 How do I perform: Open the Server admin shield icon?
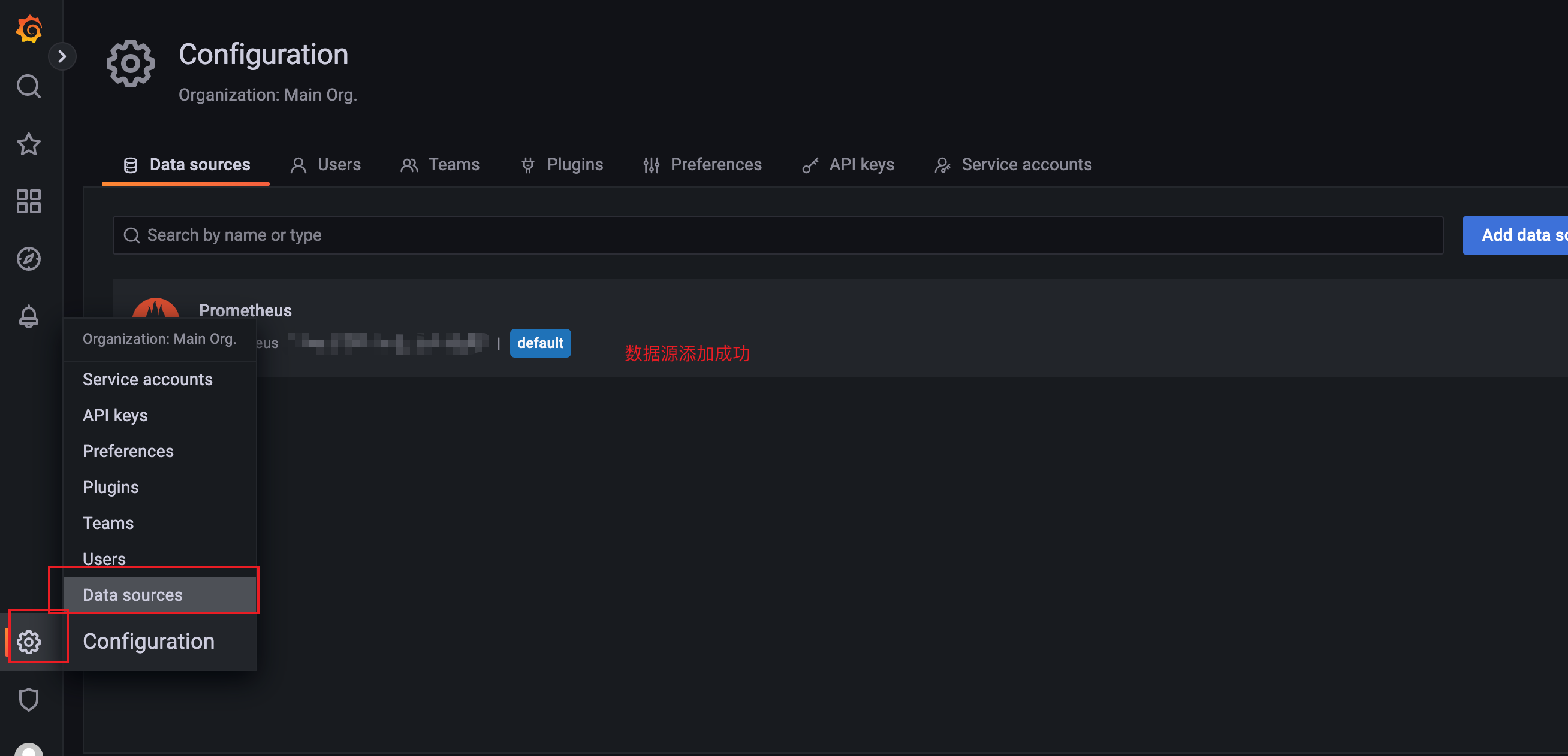click(x=29, y=699)
